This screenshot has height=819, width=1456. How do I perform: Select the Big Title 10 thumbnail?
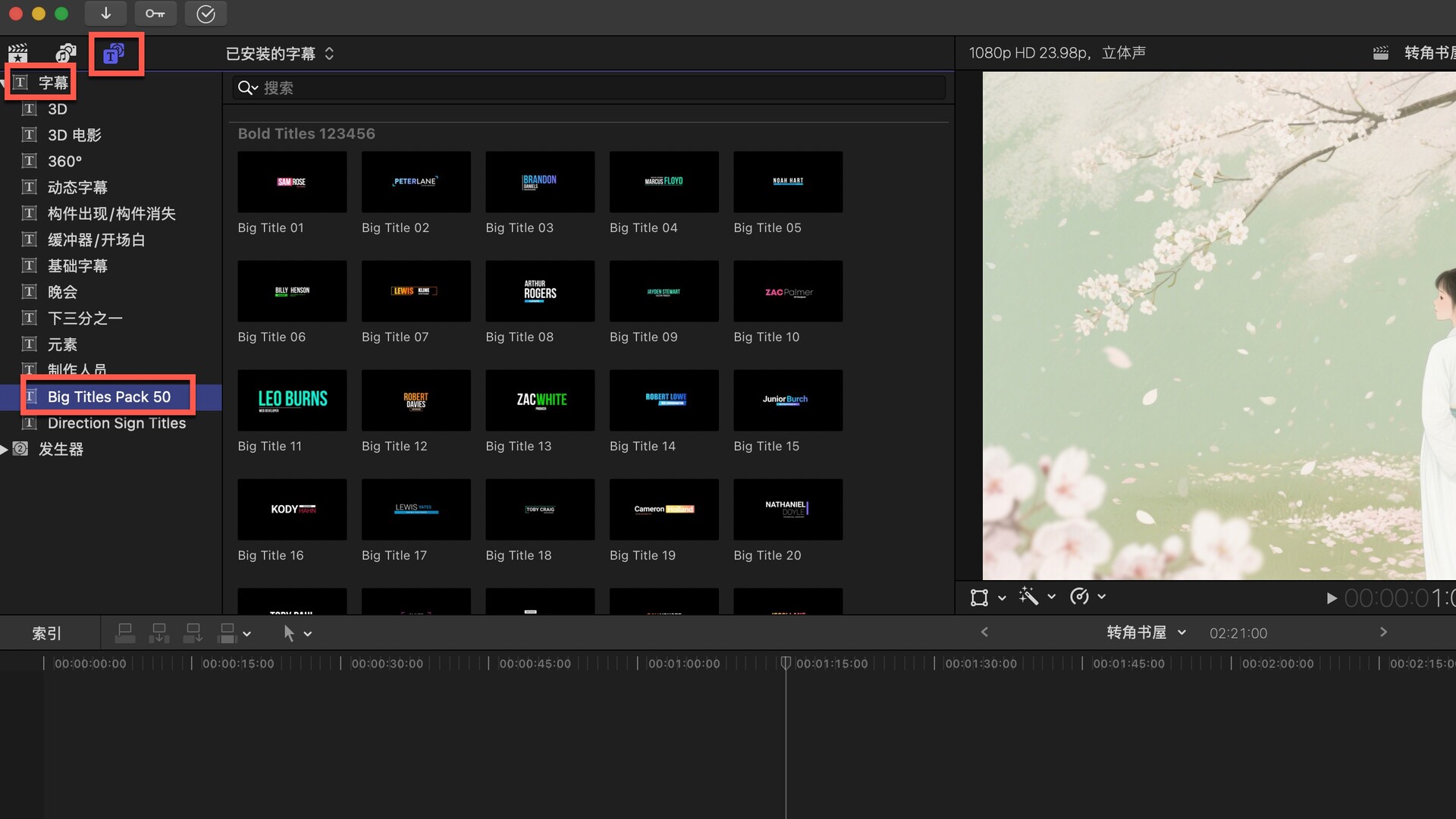[x=788, y=291]
